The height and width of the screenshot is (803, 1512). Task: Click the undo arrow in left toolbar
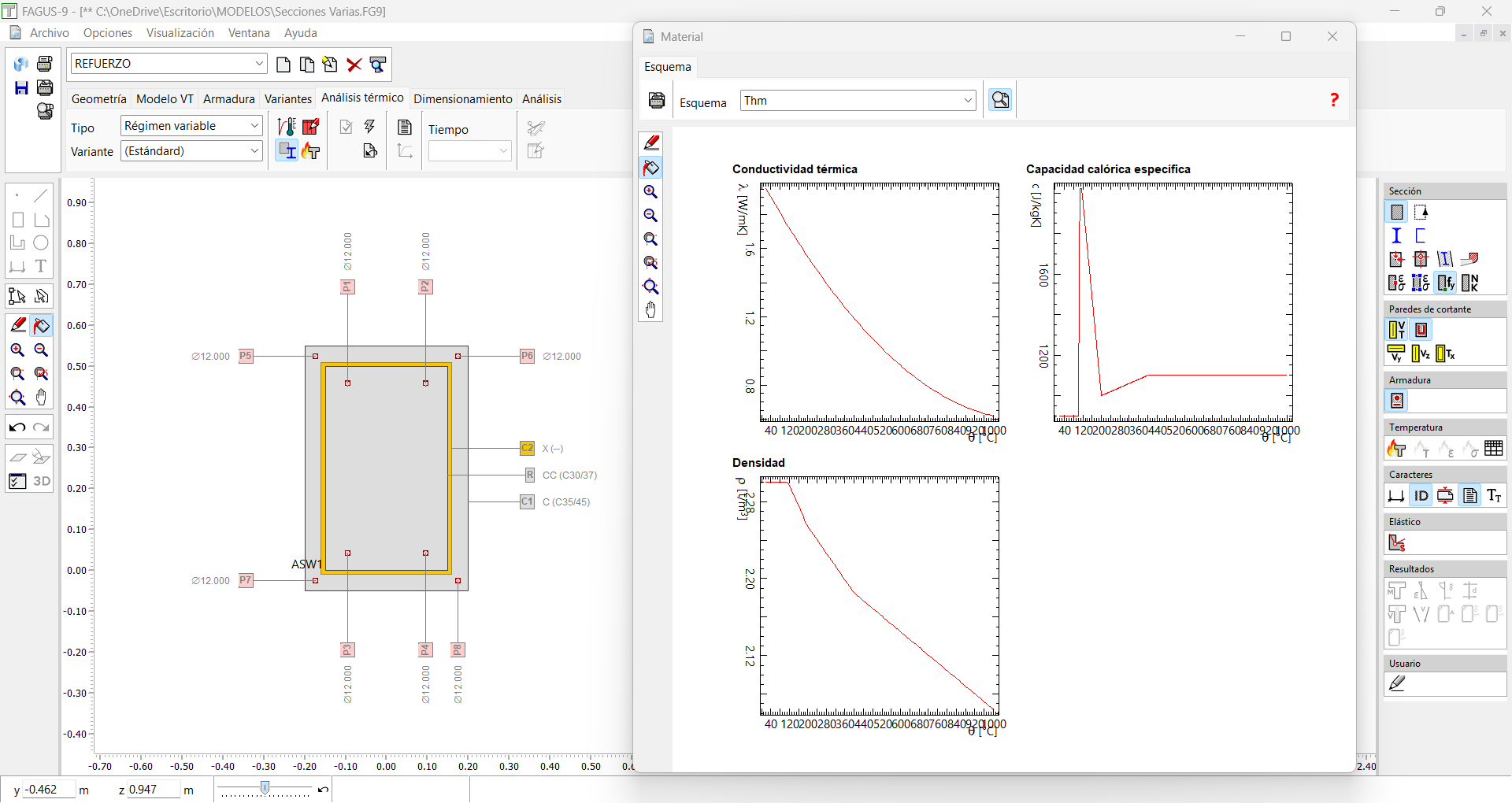click(17, 427)
